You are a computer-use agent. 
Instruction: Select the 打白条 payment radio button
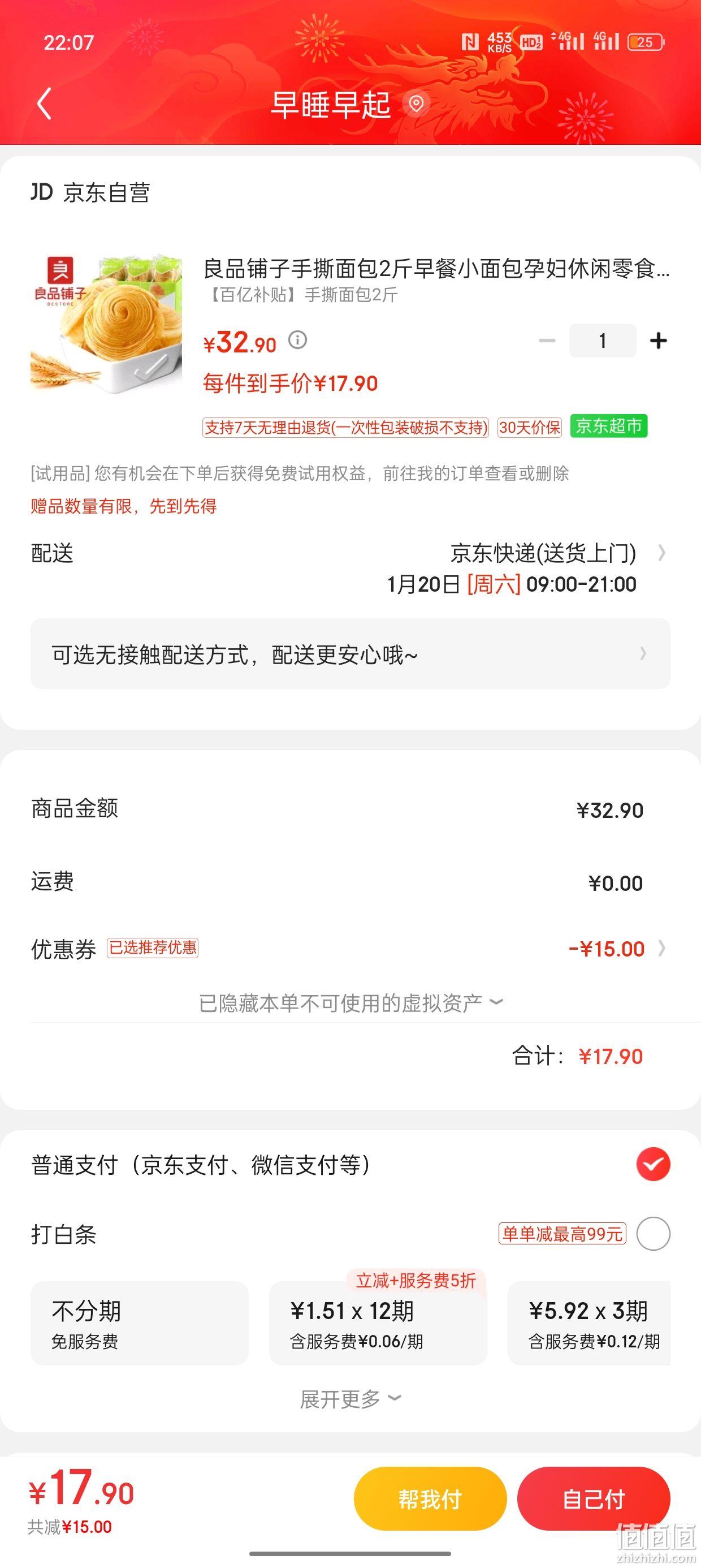coord(653,1234)
